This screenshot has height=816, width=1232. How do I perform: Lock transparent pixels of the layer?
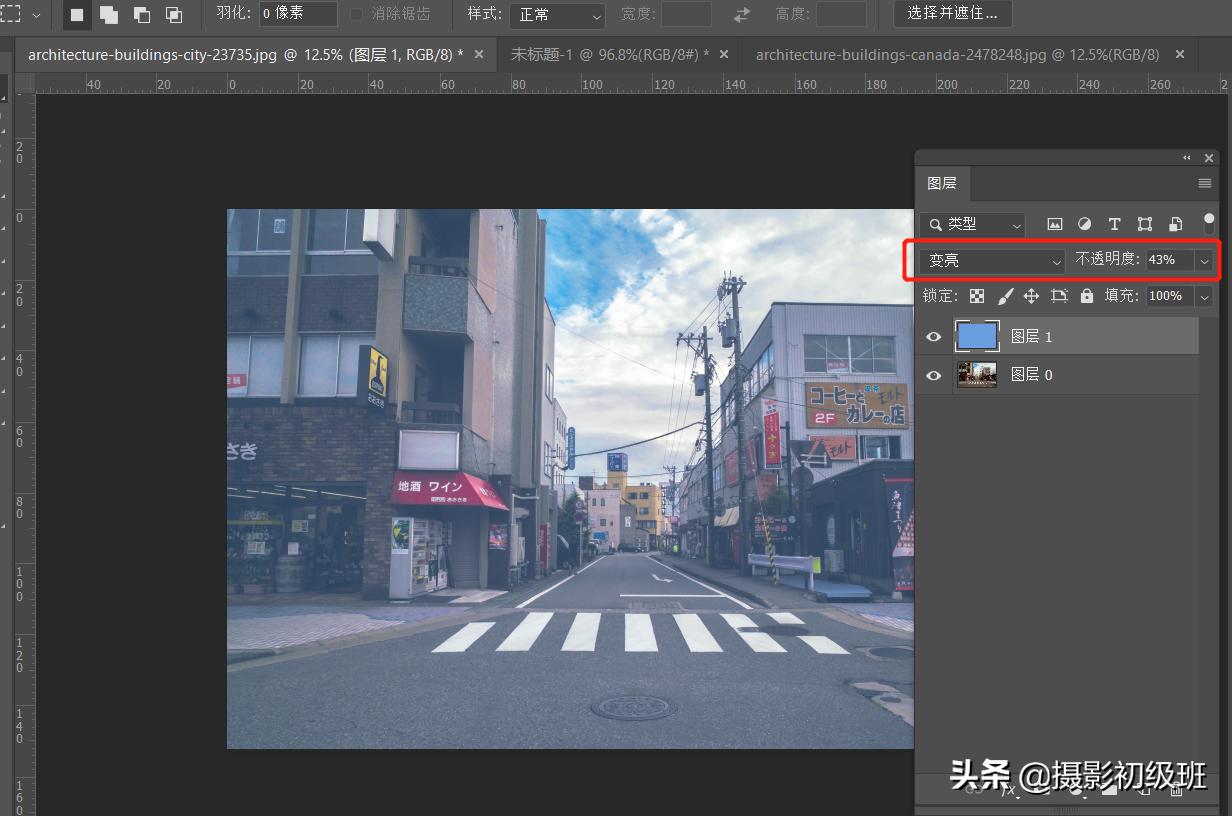pyautogui.click(x=976, y=296)
